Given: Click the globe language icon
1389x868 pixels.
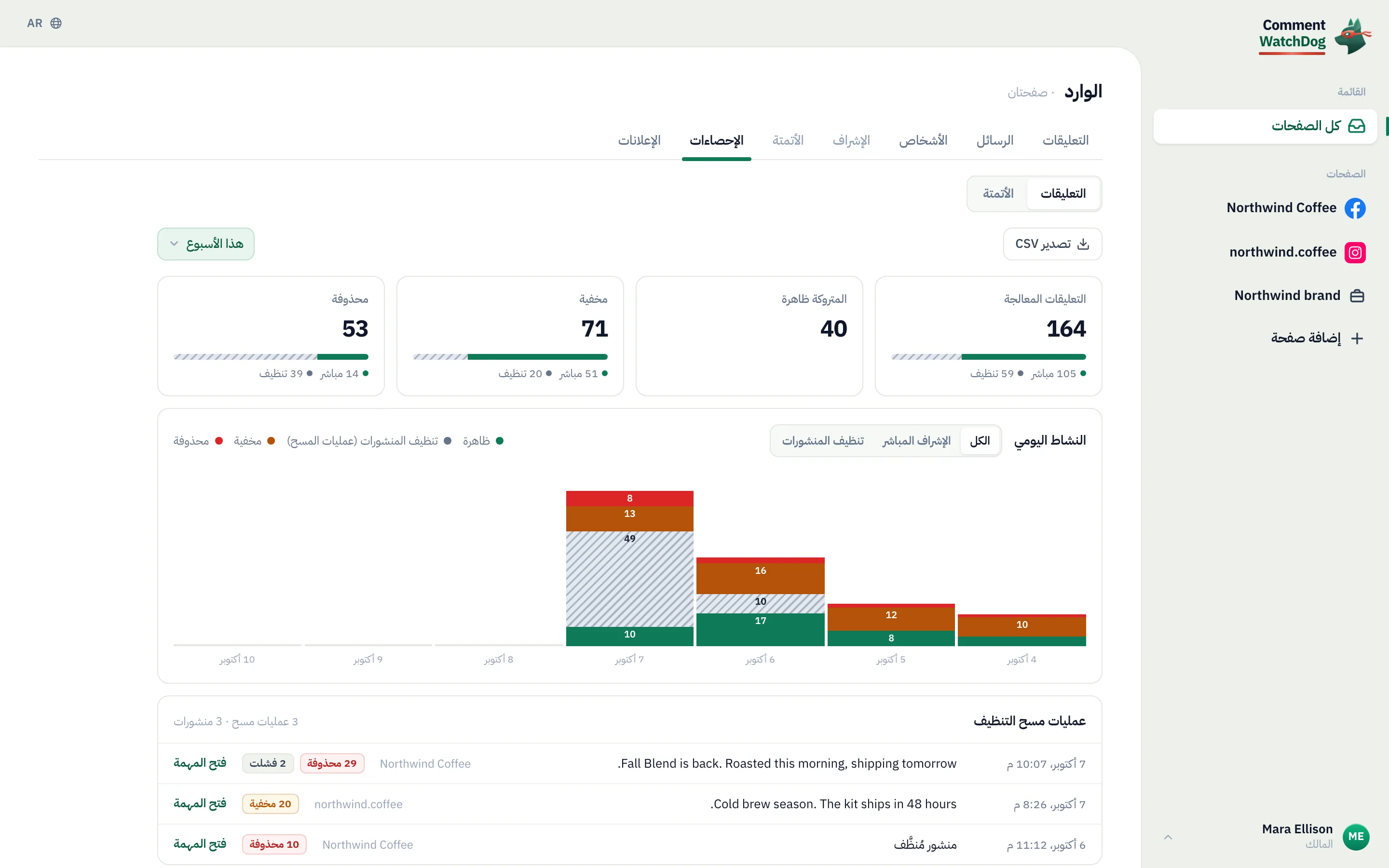Looking at the screenshot, I should pos(55,23).
